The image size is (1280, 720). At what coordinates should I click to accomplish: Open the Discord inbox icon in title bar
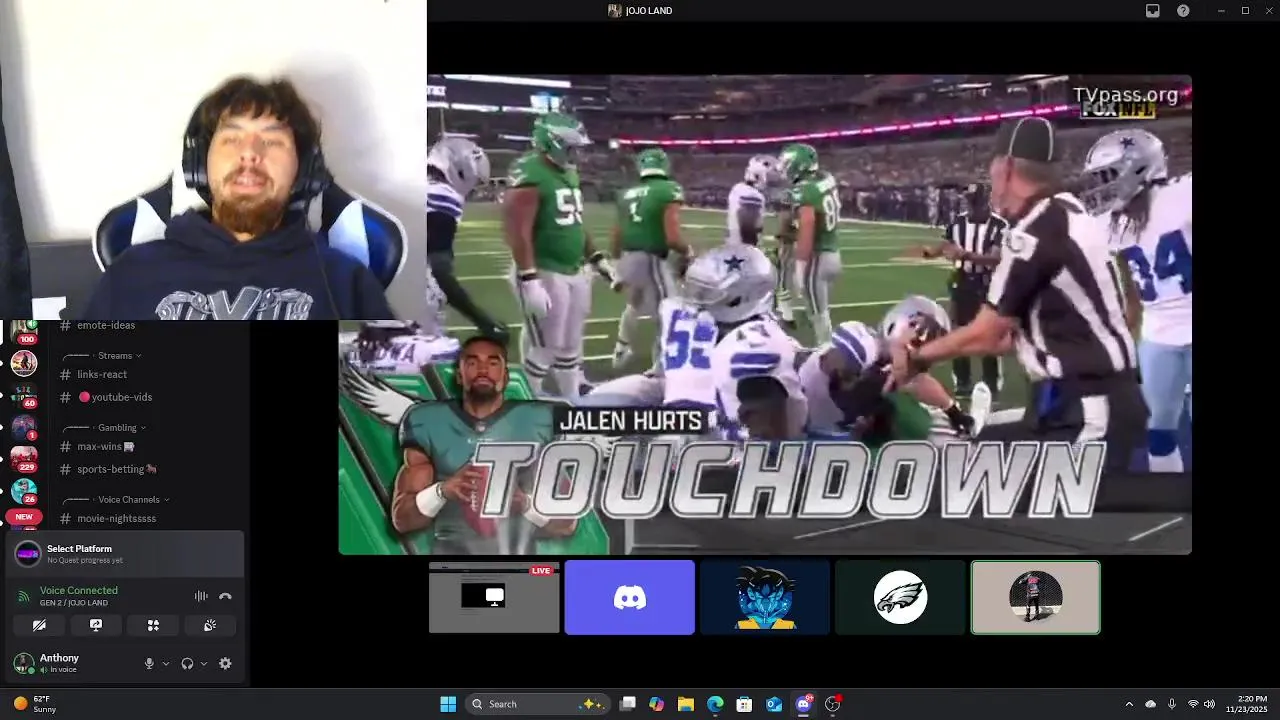click(x=1153, y=10)
